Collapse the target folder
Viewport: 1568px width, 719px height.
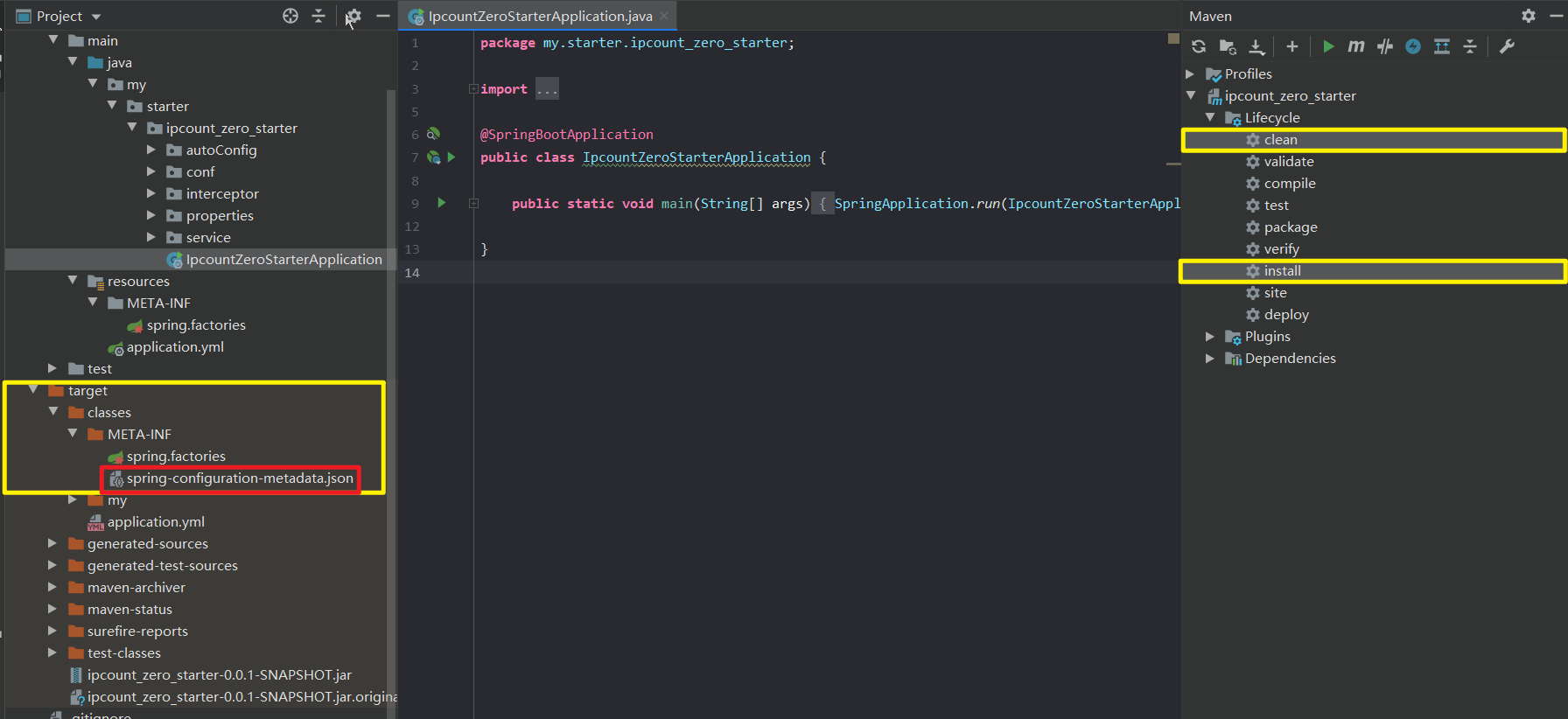click(33, 390)
